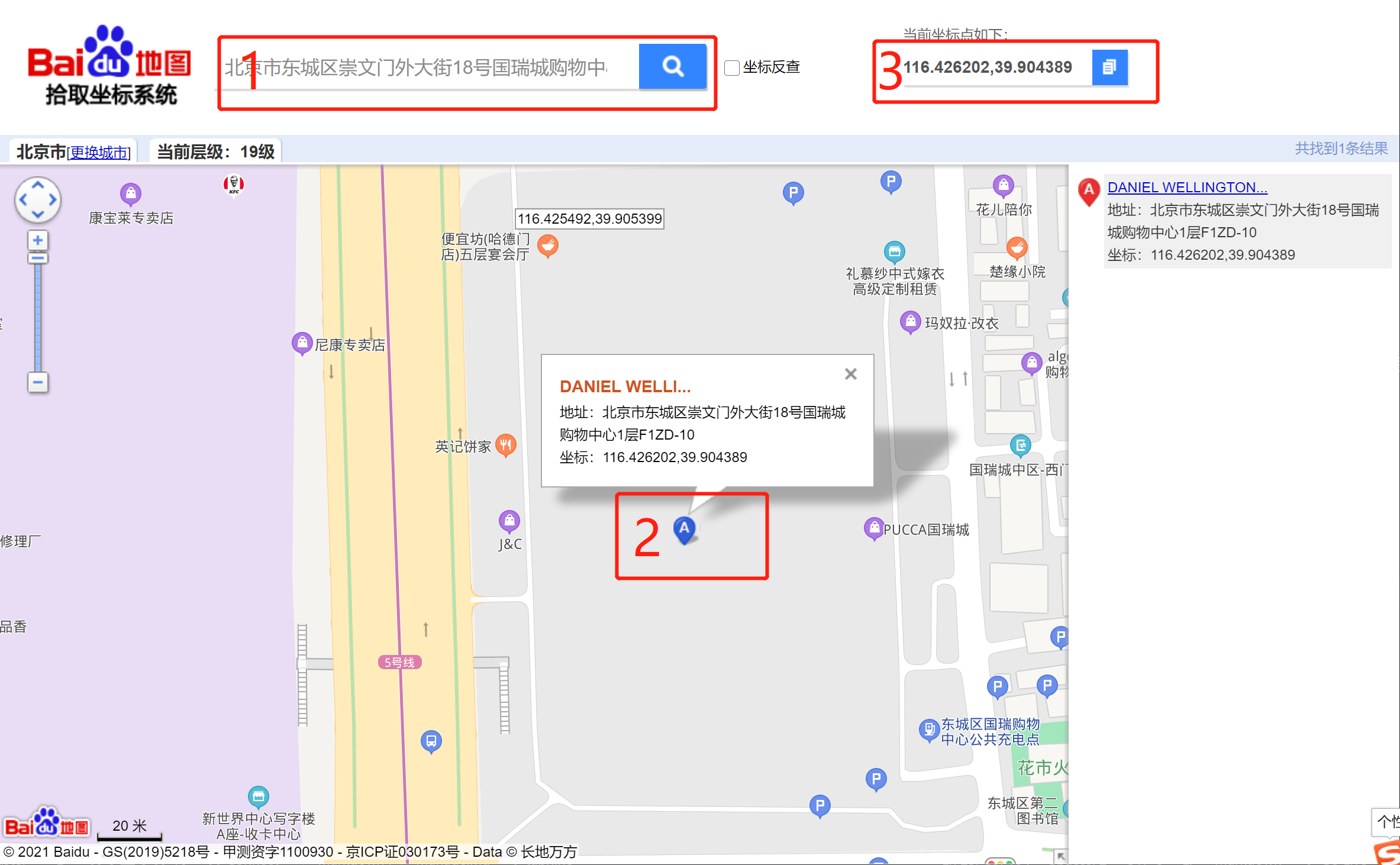Zoom in with the plus button
This screenshot has width=1400, height=865.
click(x=38, y=240)
